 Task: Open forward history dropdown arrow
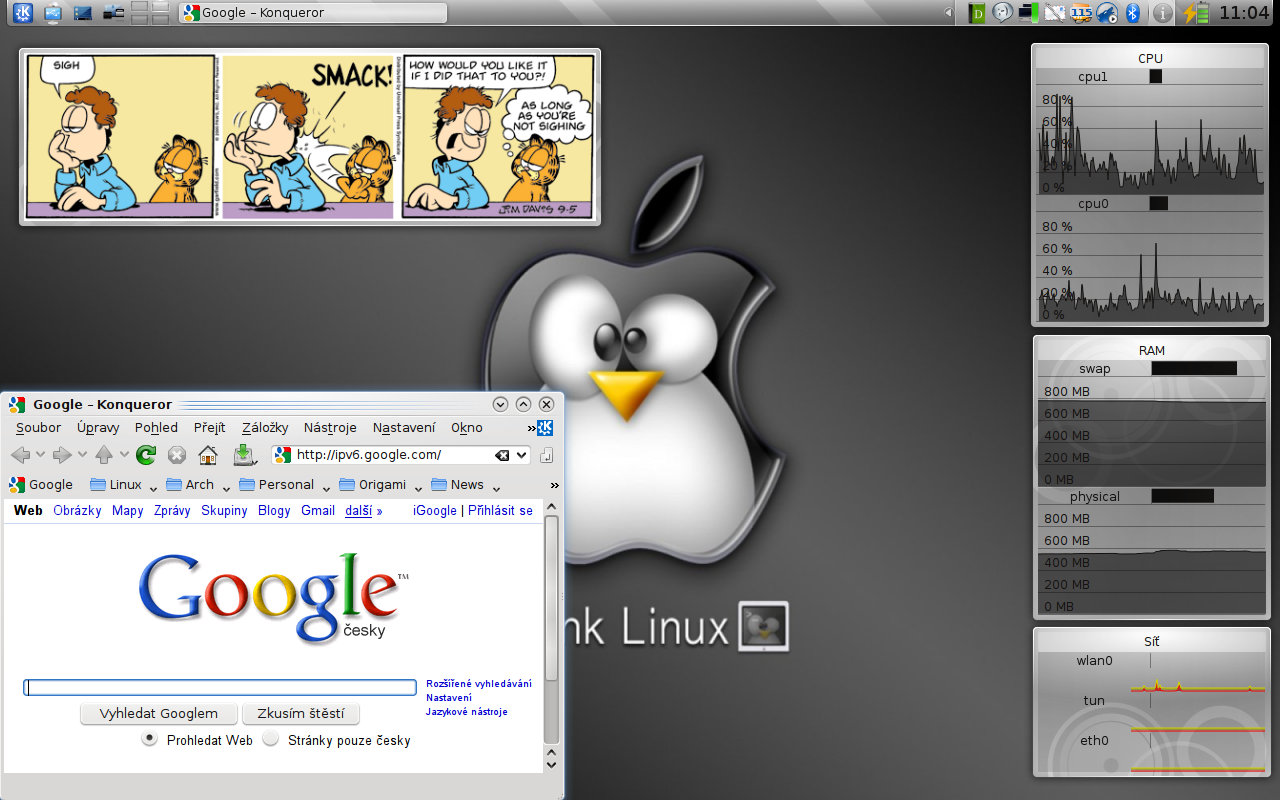(82, 455)
